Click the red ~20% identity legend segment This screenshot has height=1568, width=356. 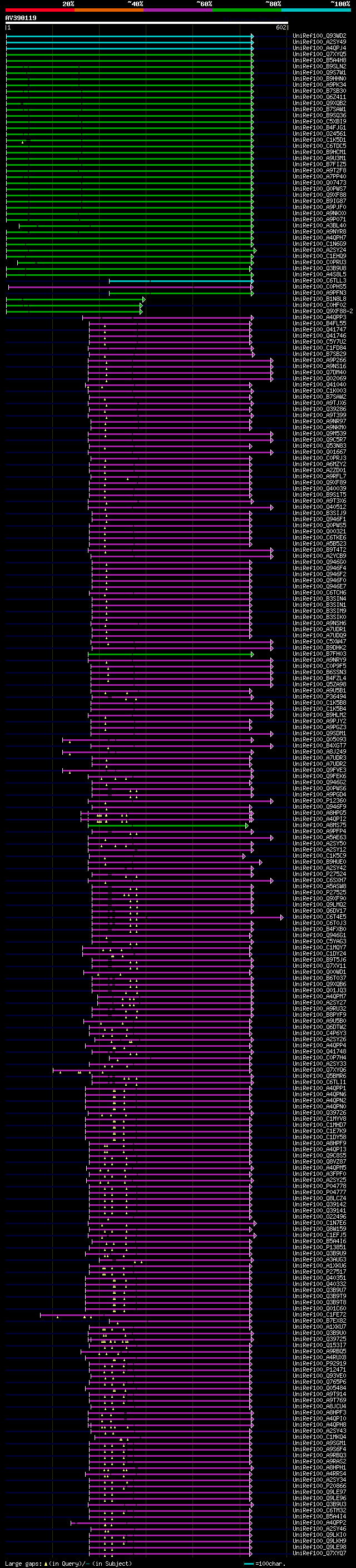tap(39, 10)
